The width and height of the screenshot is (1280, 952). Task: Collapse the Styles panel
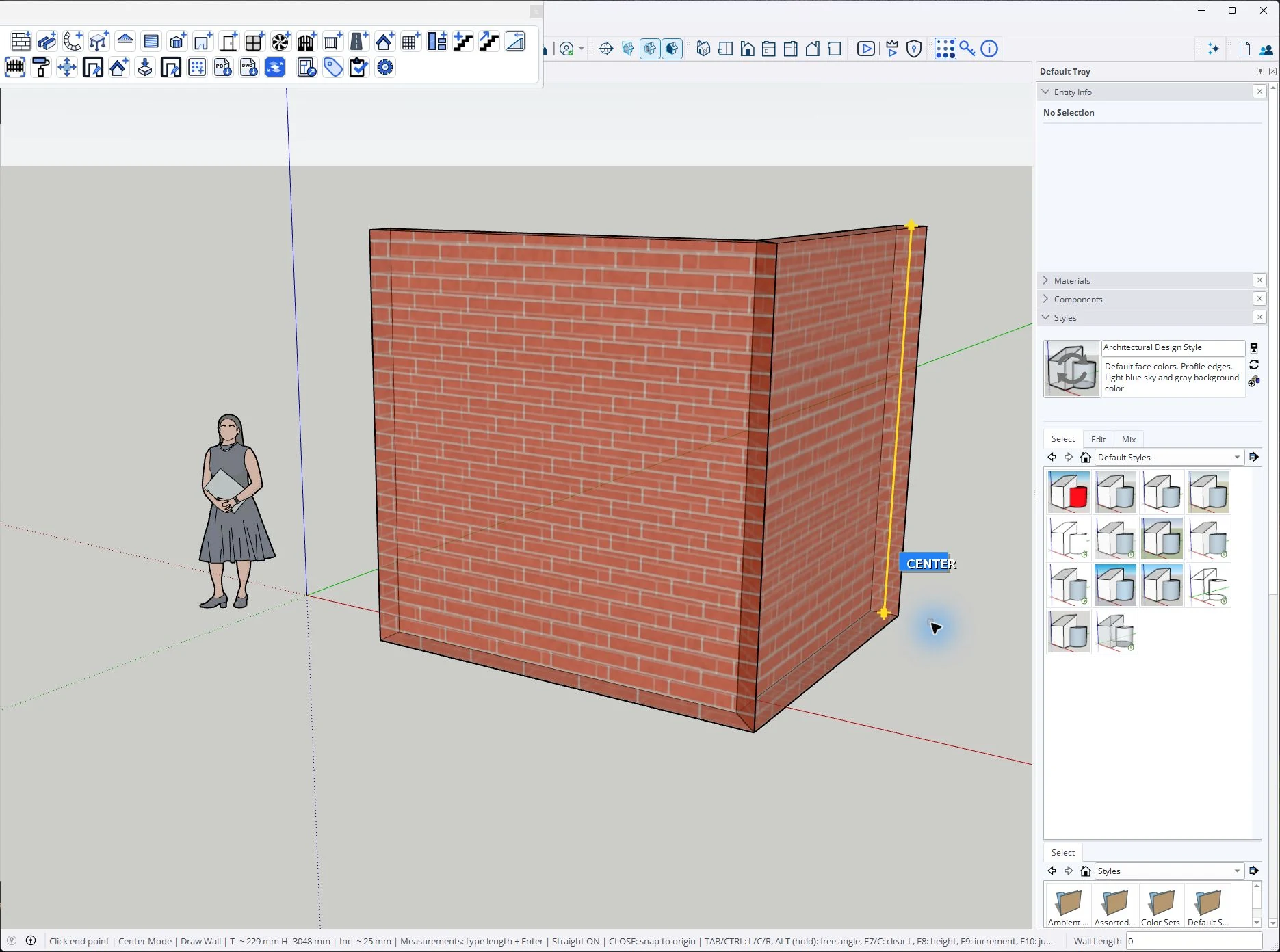[x=1045, y=317]
